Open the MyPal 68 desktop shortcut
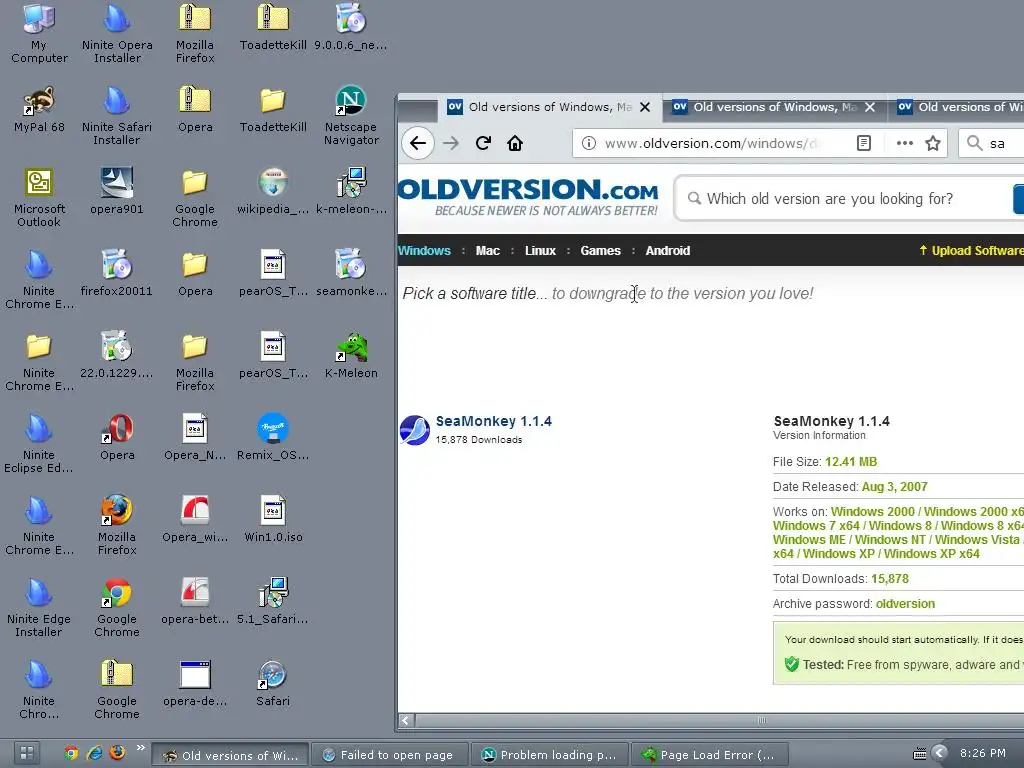The height and width of the screenshot is (768, 1024). [39, 109]
